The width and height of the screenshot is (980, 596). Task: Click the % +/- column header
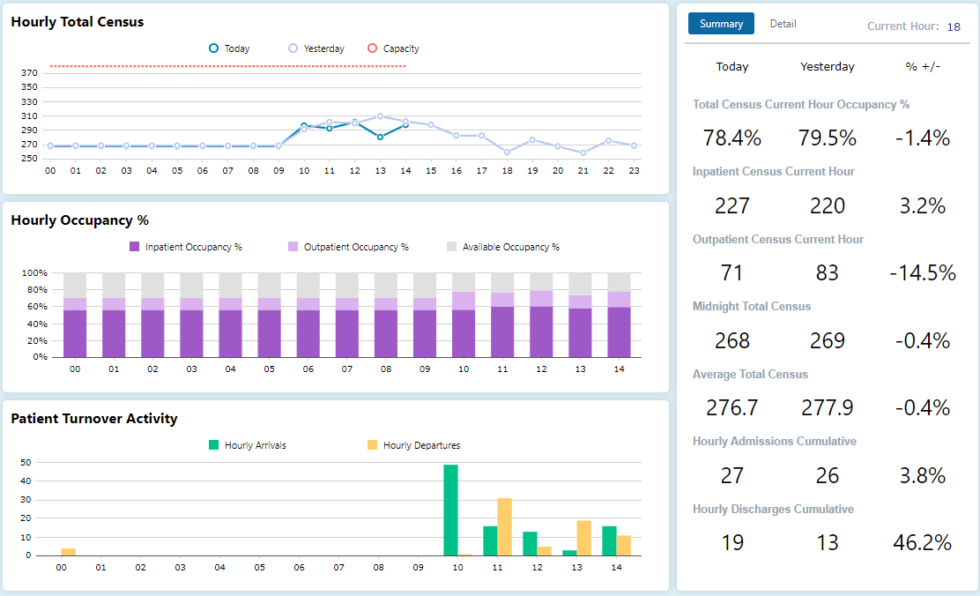coord(921,67)
